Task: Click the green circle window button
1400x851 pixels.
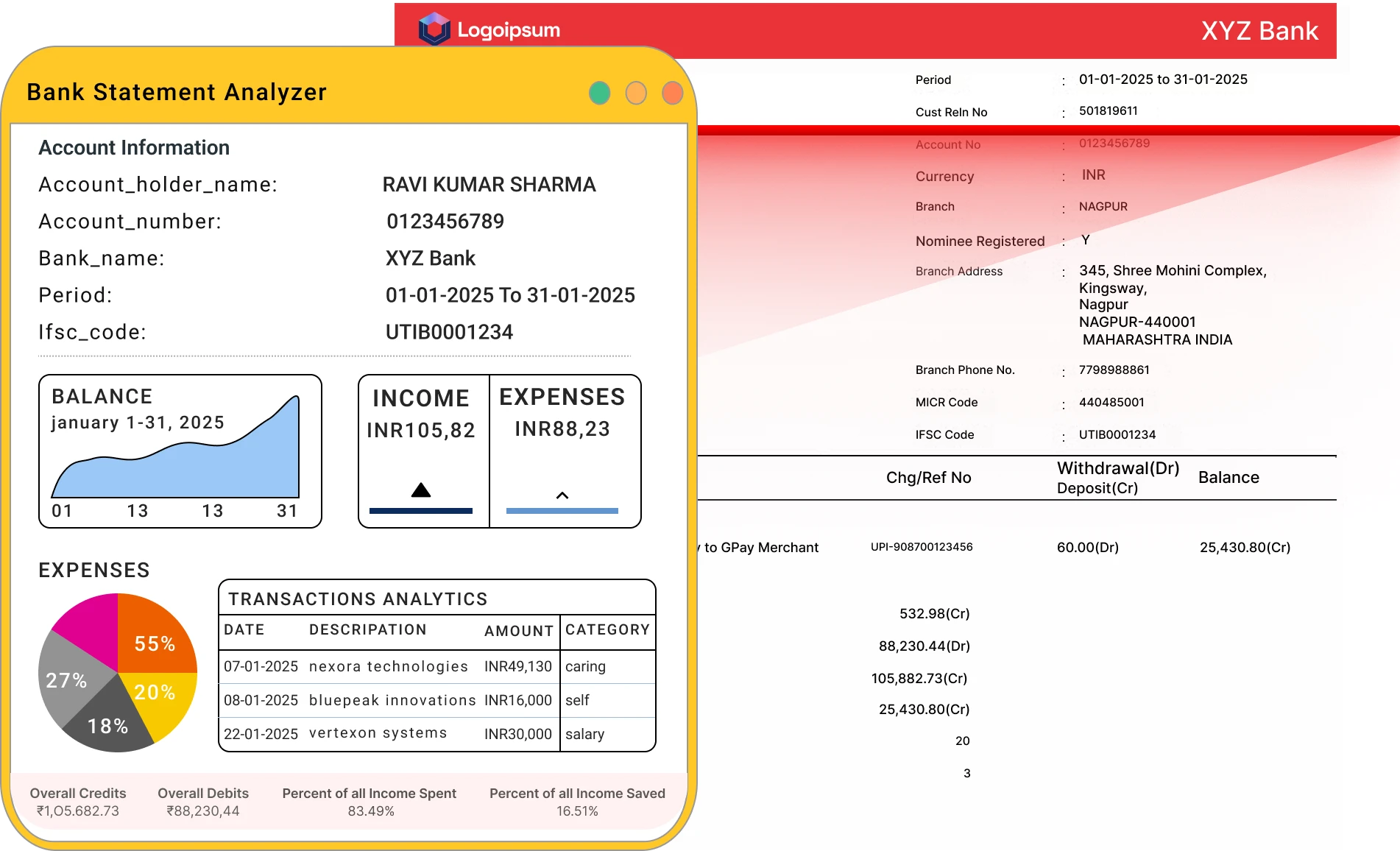Action: (x=599, y=93)
